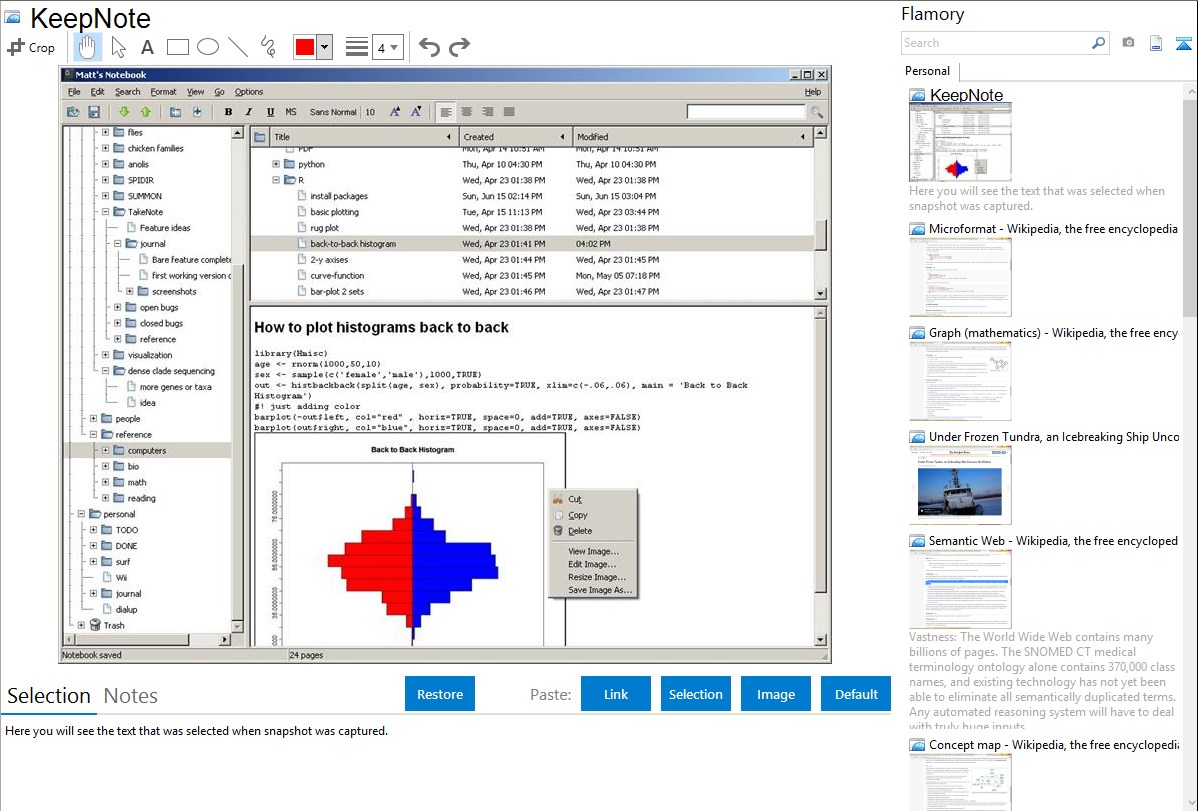Click the notebook search magnifier icon
This screenshot has height=811, width=1198.
click(817, 112)
